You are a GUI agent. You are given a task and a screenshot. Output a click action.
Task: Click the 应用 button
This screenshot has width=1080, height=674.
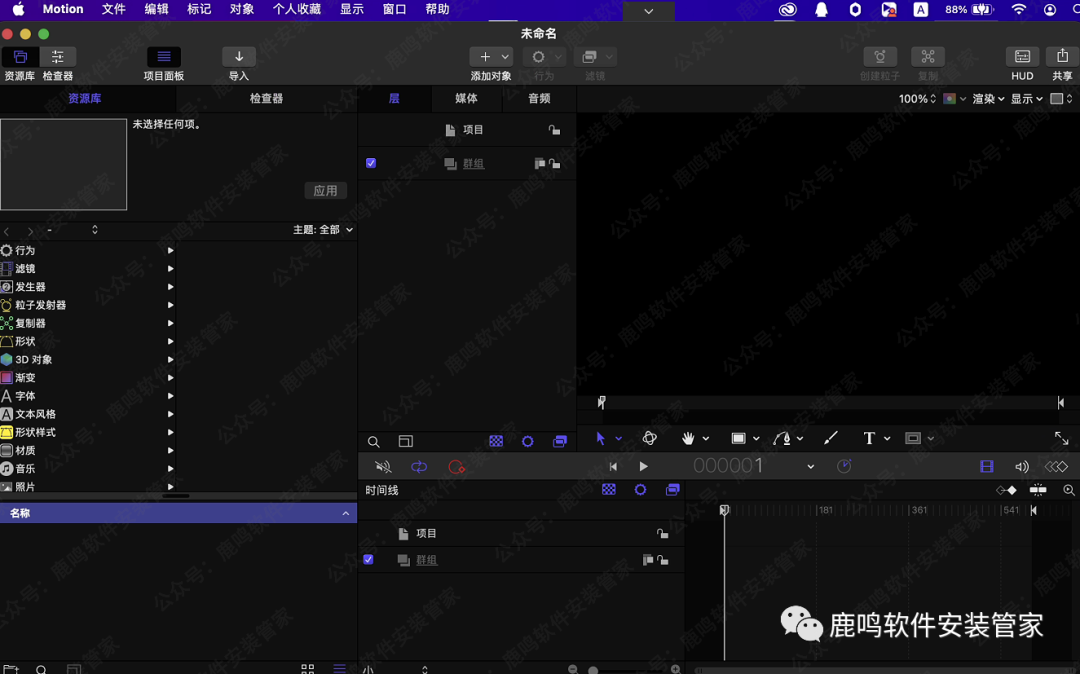coord(325,191)
